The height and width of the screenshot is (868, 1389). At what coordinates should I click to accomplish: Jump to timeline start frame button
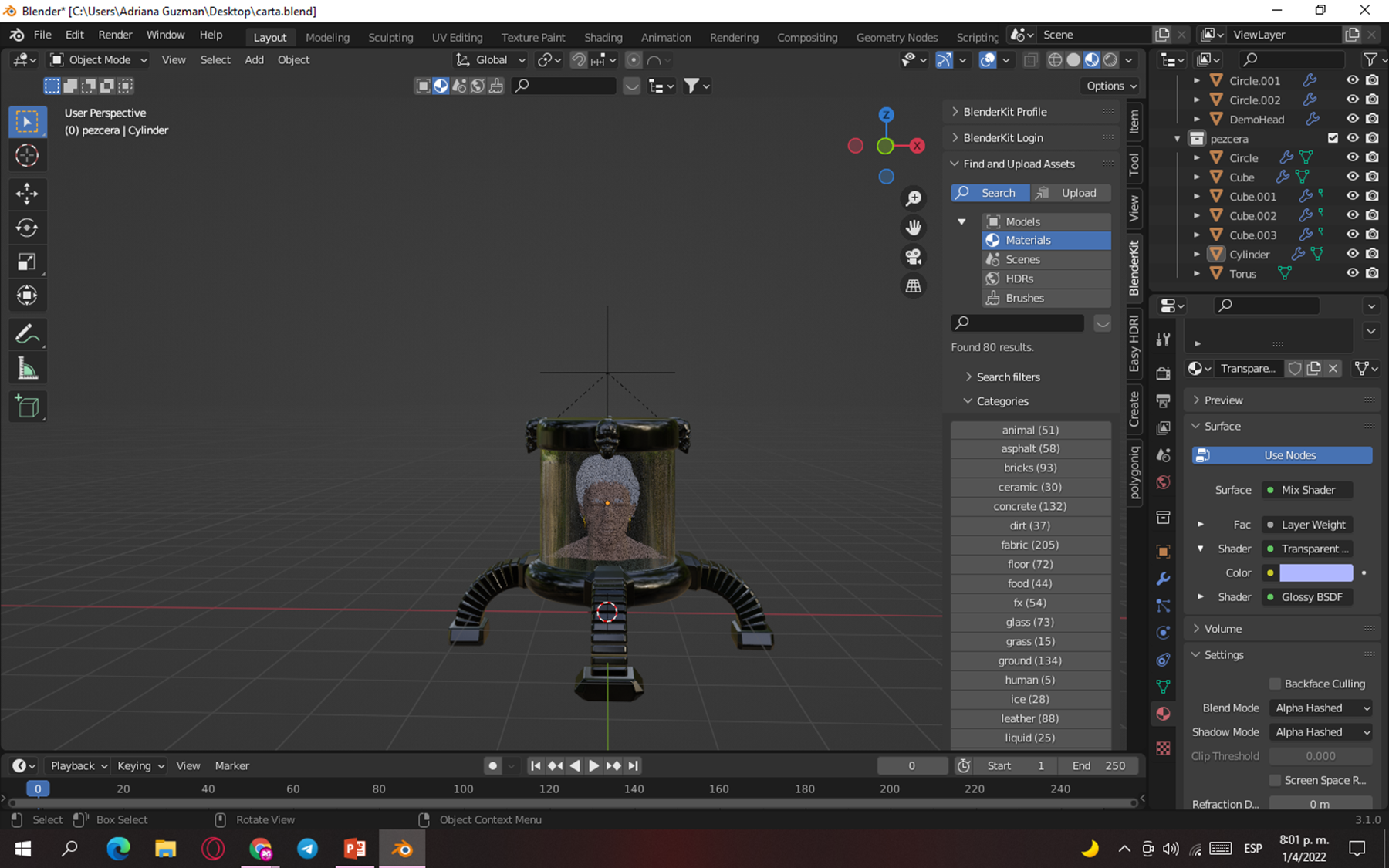pos(536,765)
